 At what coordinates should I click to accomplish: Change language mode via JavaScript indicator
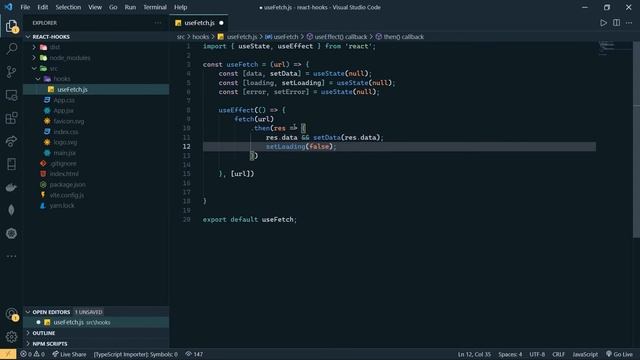585,354
